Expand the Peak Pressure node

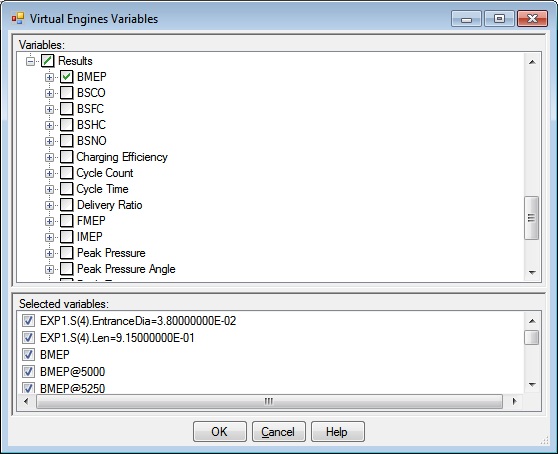tap(49, 253)
